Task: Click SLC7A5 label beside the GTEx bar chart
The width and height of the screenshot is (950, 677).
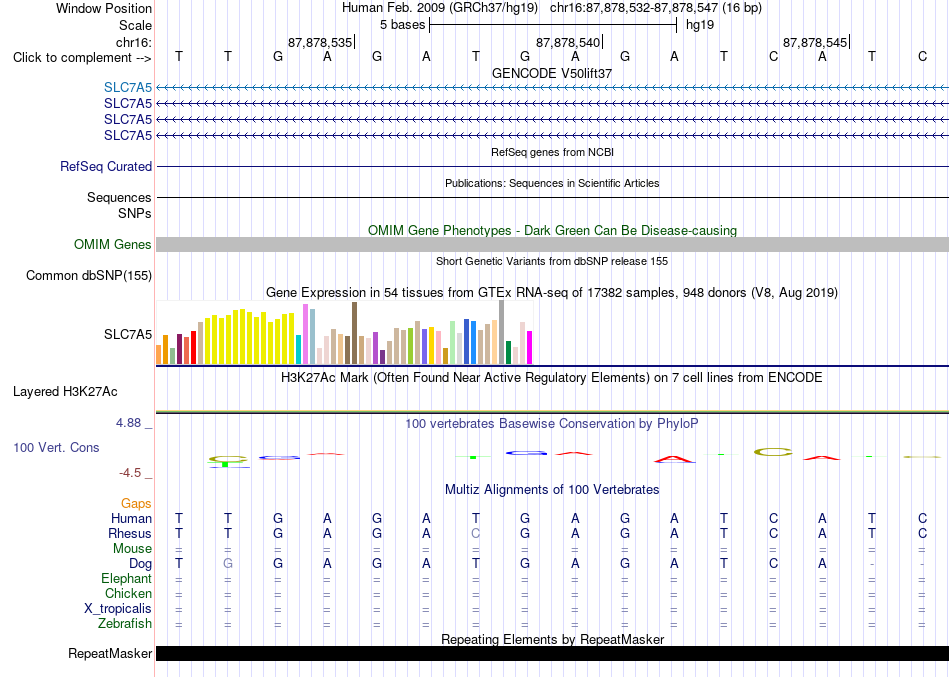Action: click(128, 335)
